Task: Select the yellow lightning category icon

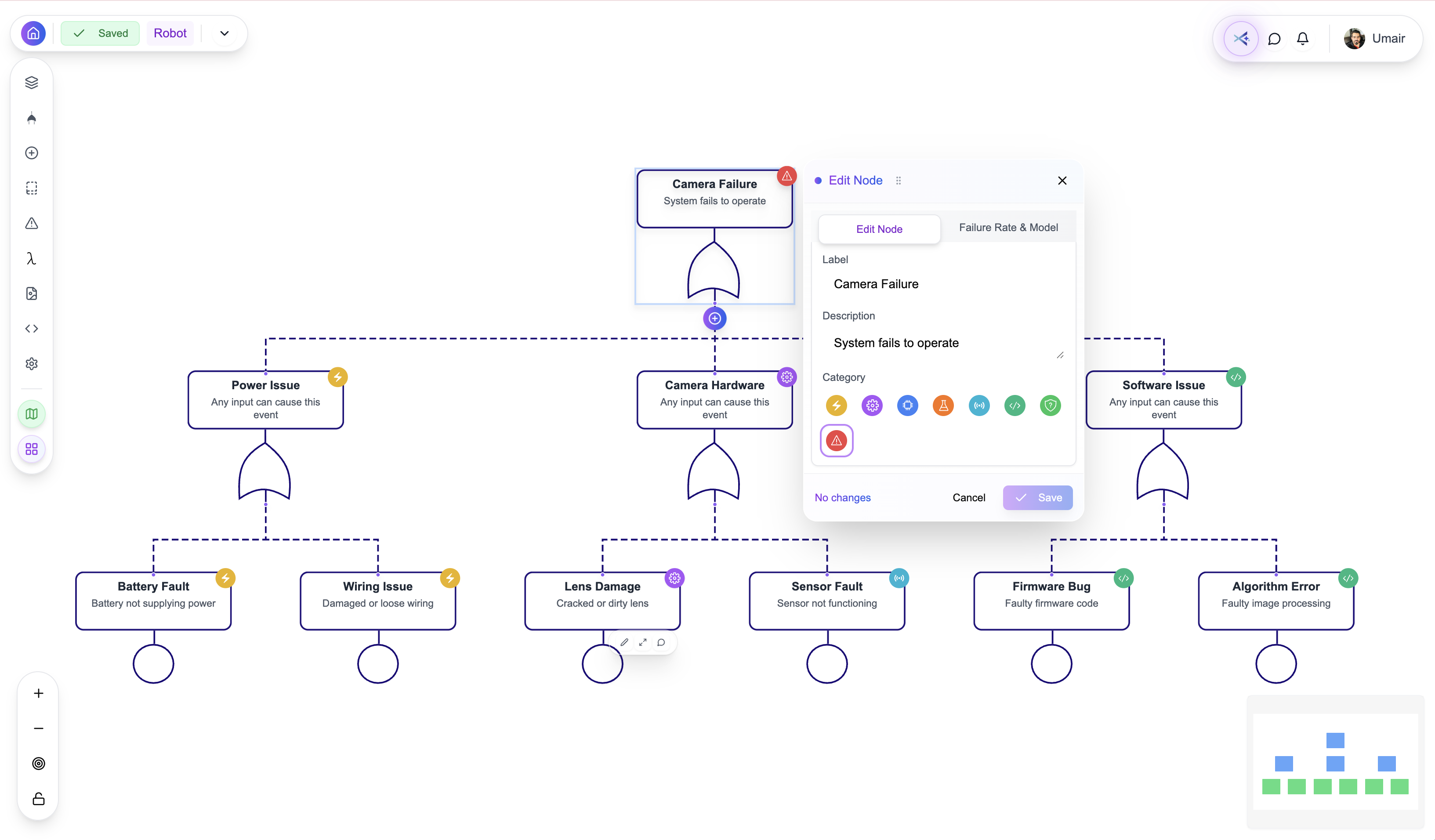Action: click(x=836, y=406)
